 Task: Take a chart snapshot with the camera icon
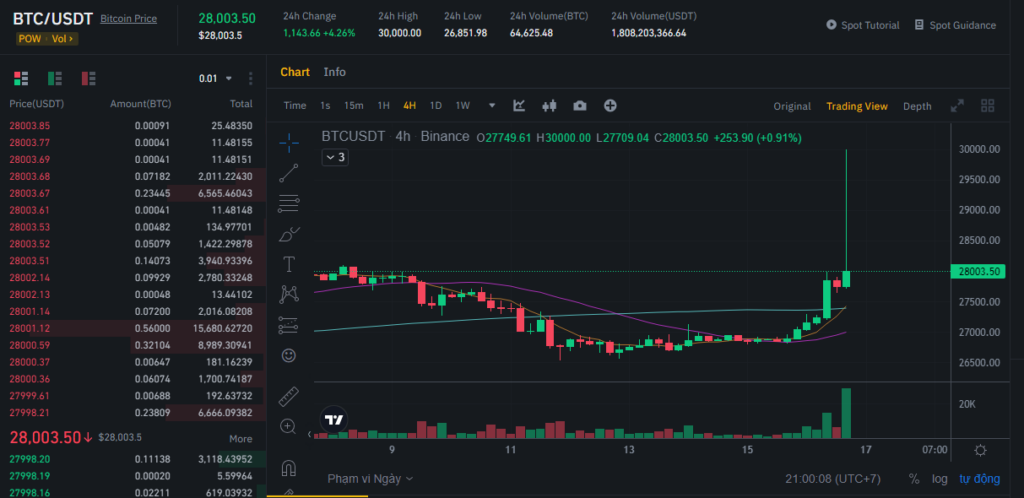coord(579,106)
